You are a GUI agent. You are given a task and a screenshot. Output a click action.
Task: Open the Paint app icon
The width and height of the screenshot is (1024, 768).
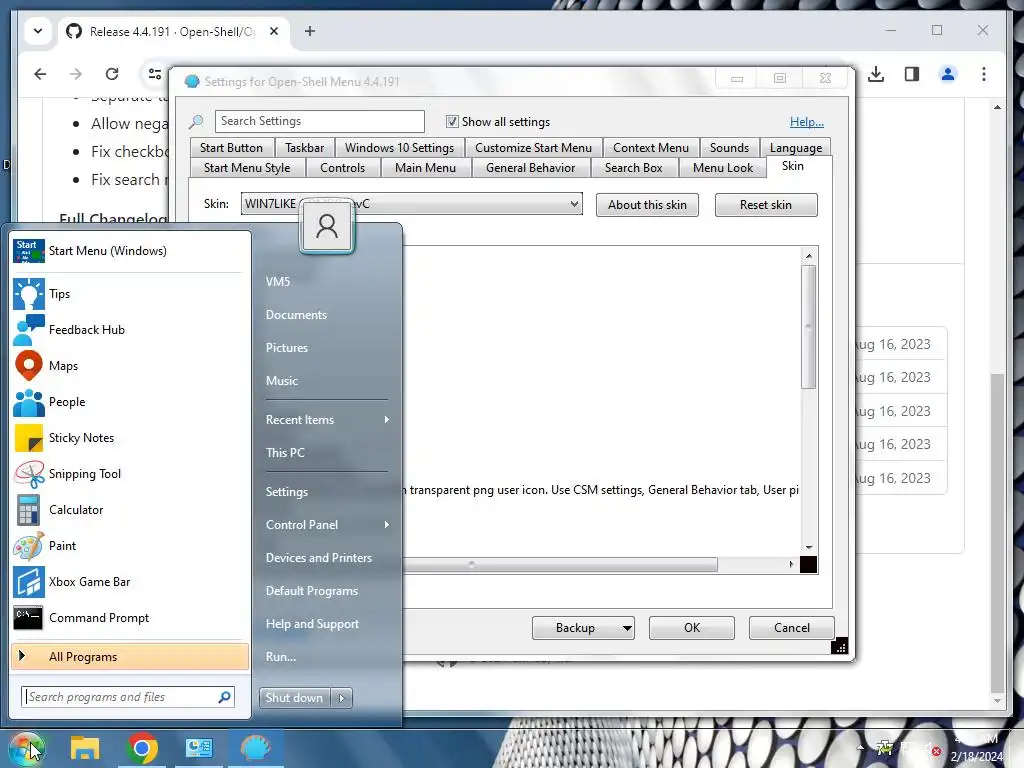(x=29, y=546)
